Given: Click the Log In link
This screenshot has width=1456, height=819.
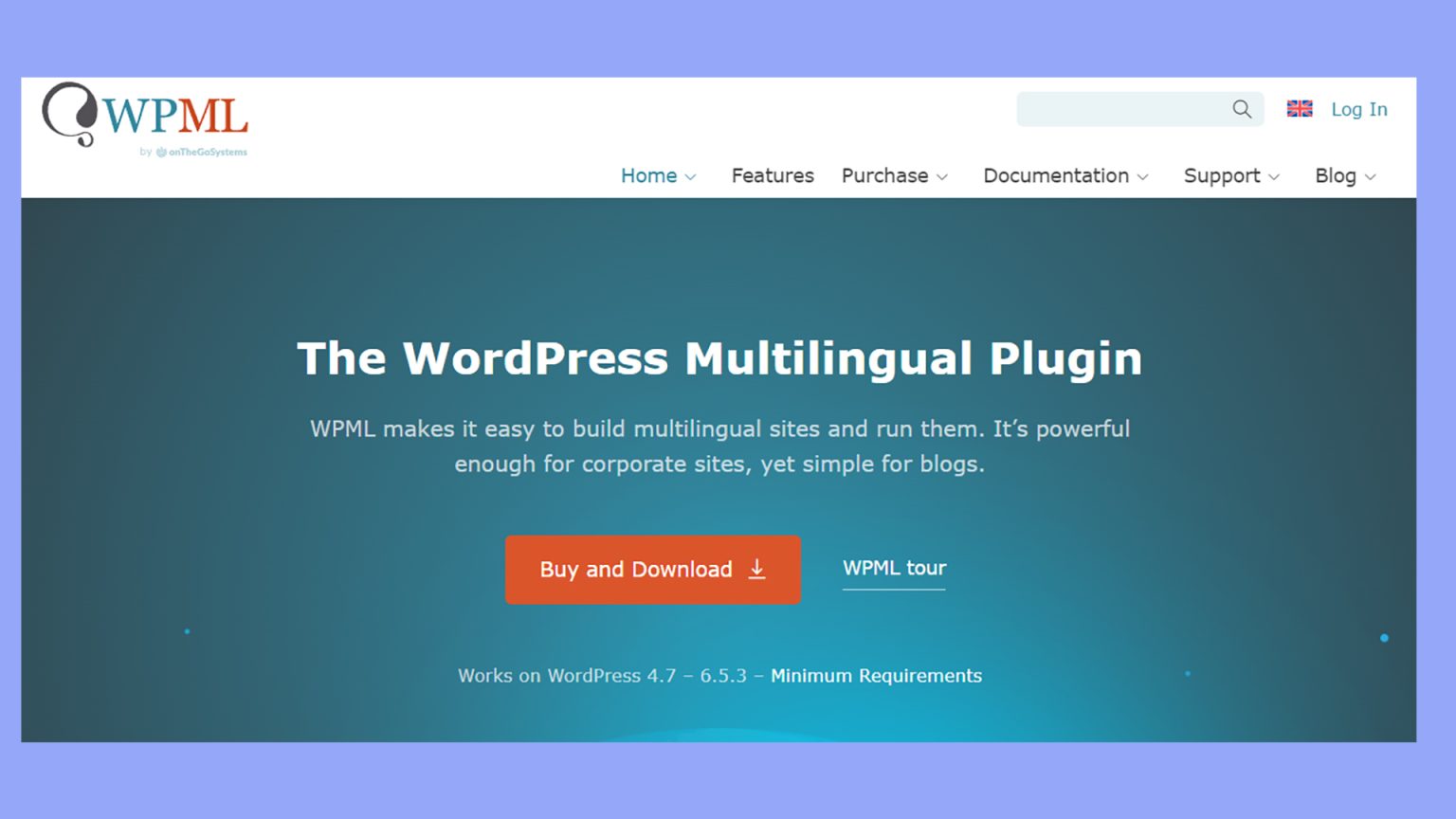Looking at the screenshot, I should pos(1358,109).
